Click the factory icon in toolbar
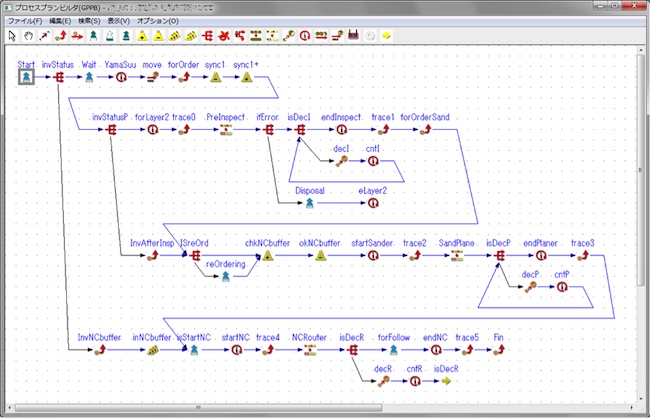650x418 pixels. point(353,36)
